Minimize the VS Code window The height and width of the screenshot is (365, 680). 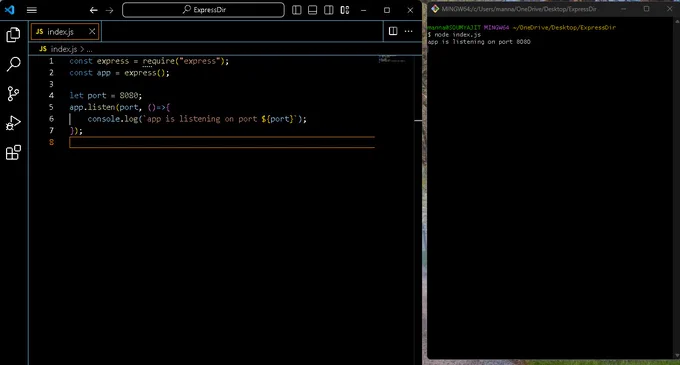(x=363, y=10)
